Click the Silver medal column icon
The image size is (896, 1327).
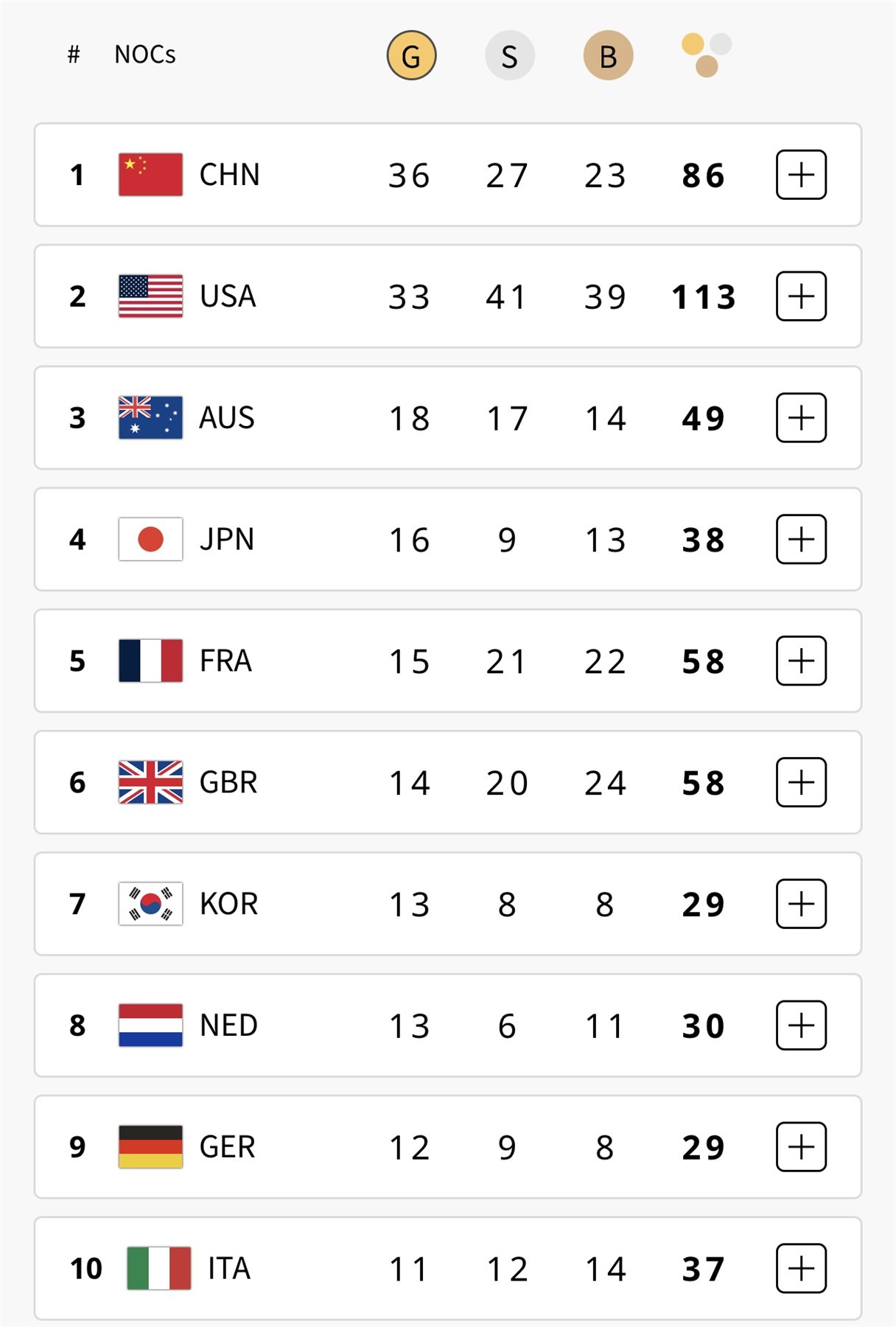pyautogui.click(x=509, y=55)
